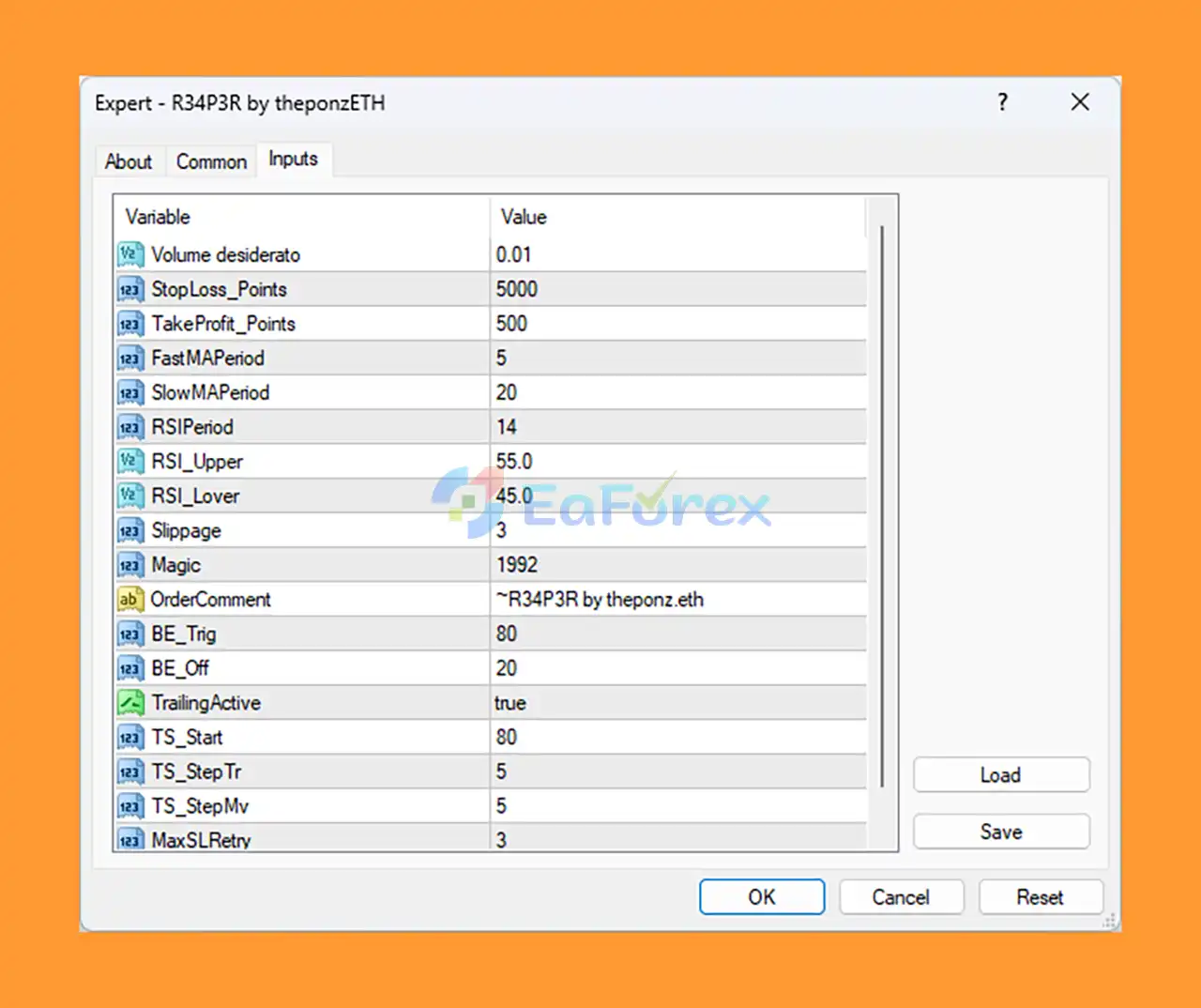Screen dimensions: 1201x1008
Task: Open the About tab
Action: (x=129, y=161)
